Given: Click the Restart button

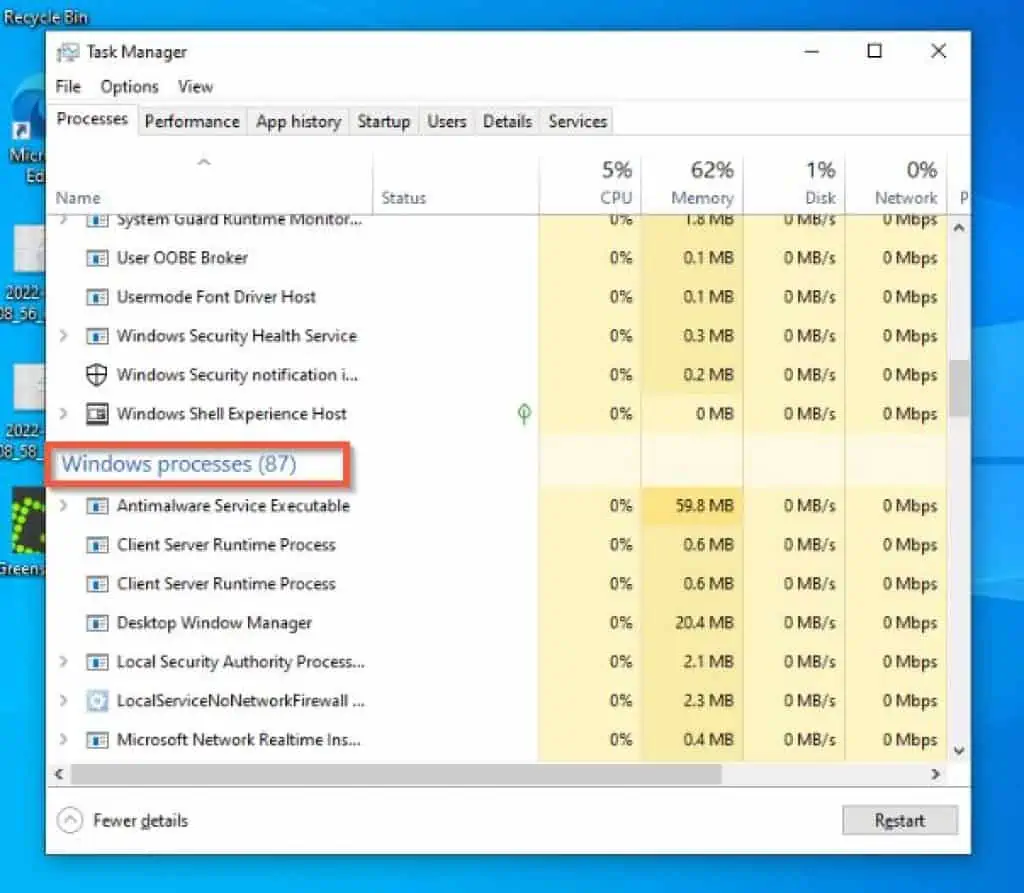Looking at the screenshot, I should click(x=899, y=821).
